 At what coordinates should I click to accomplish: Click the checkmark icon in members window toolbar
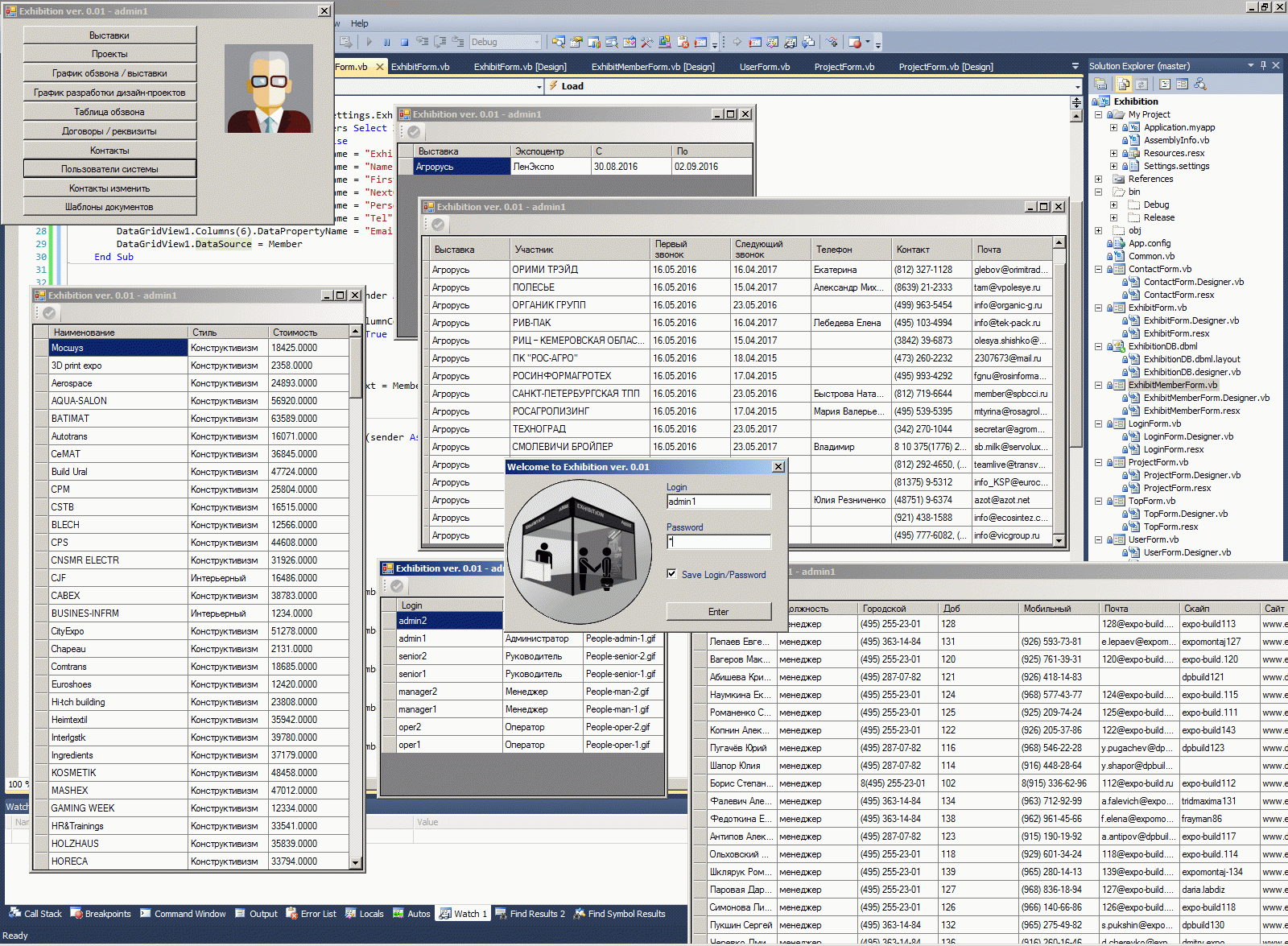(438, 225)
